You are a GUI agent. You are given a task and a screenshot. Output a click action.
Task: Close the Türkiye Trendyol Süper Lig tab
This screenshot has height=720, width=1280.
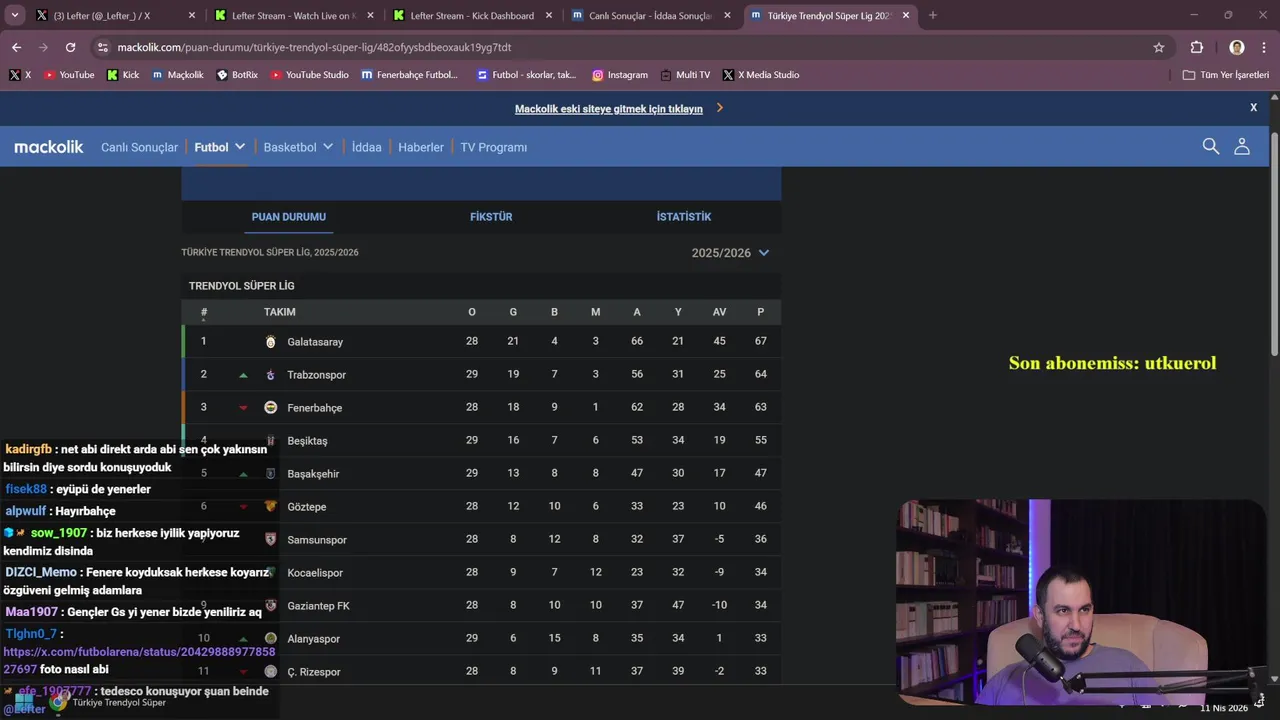click(906, 16)
